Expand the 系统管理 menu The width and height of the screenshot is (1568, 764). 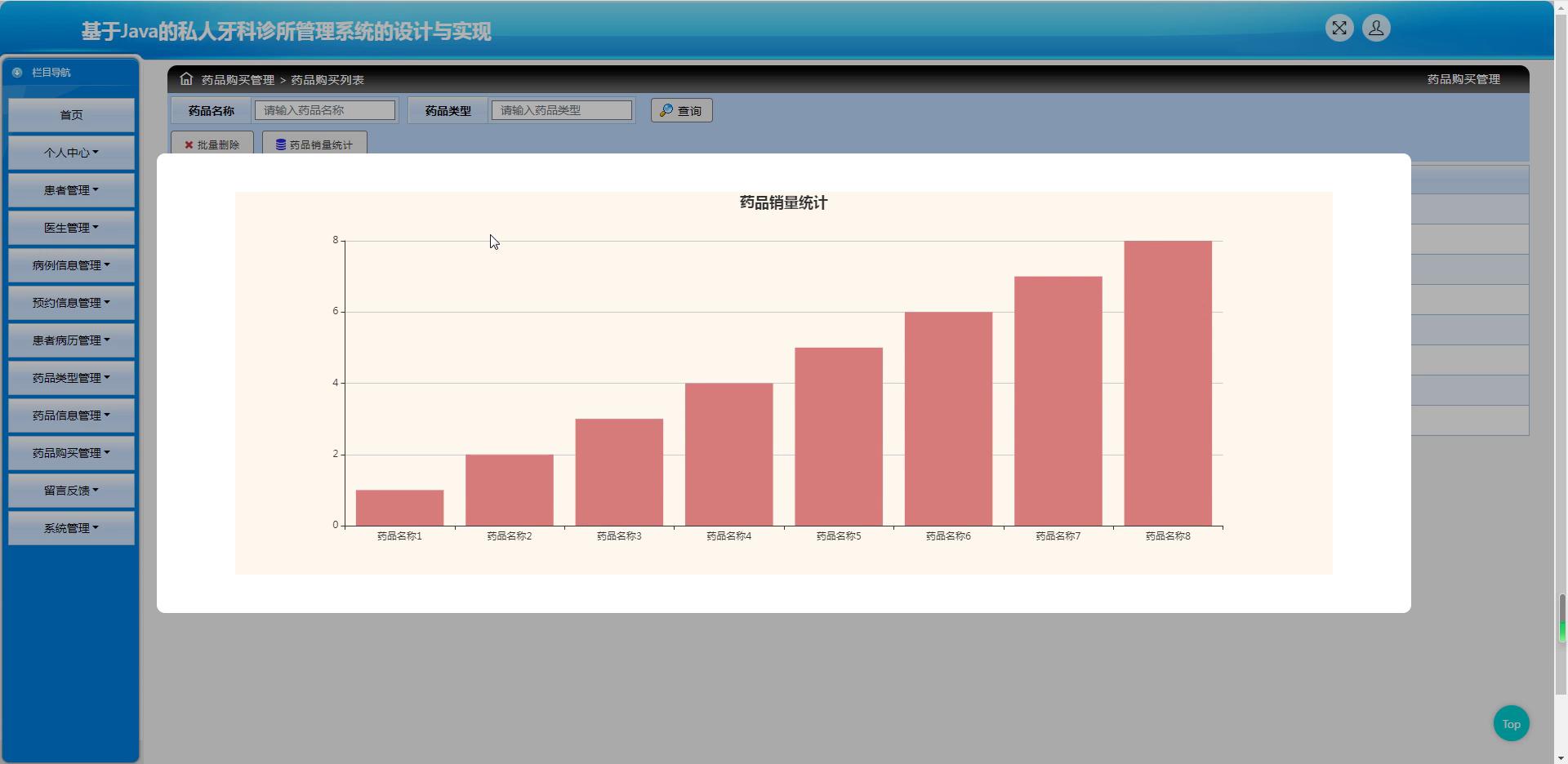(x=72, y=528)
